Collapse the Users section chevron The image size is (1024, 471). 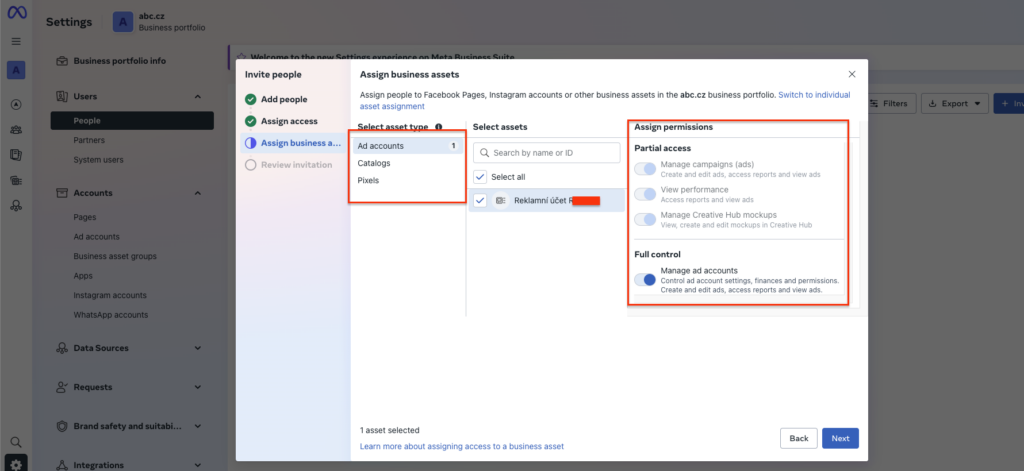(198, 97)
